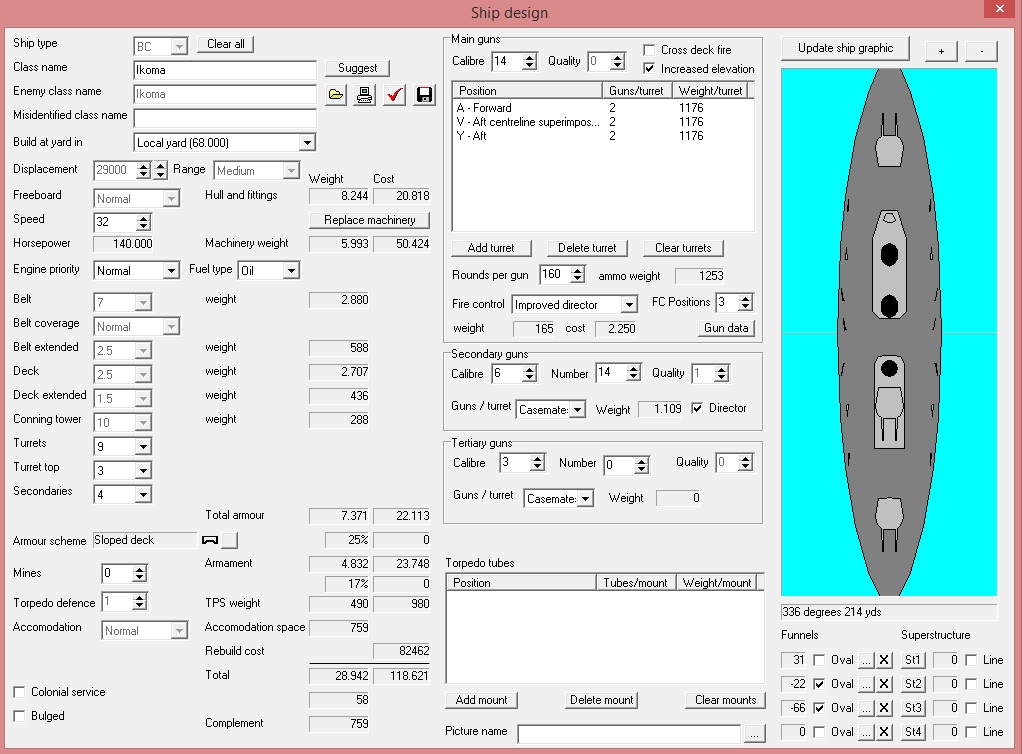Select the V - Aft centreline superimposed turret row
Screen dimensions: 1022x754
pyautogui.click(x=602, y=122)
